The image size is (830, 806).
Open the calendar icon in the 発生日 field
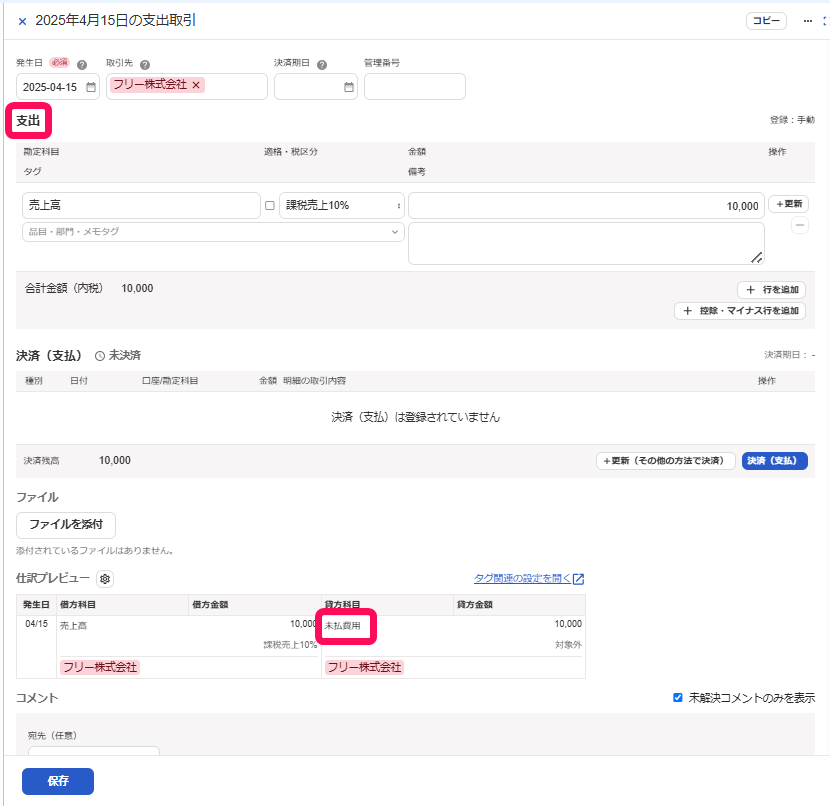click(x=91, y=87)
